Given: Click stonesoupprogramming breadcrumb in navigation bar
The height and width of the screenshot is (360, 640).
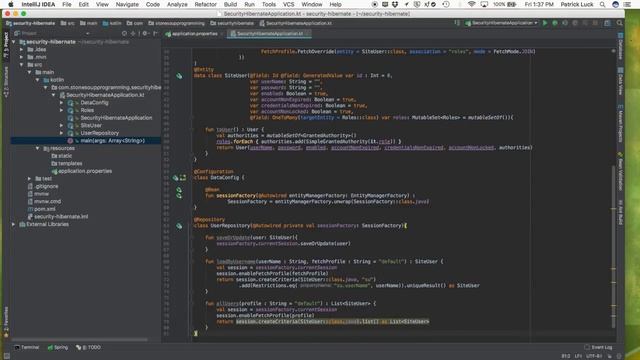Looking at the screenshot, I should coord(176,23).
